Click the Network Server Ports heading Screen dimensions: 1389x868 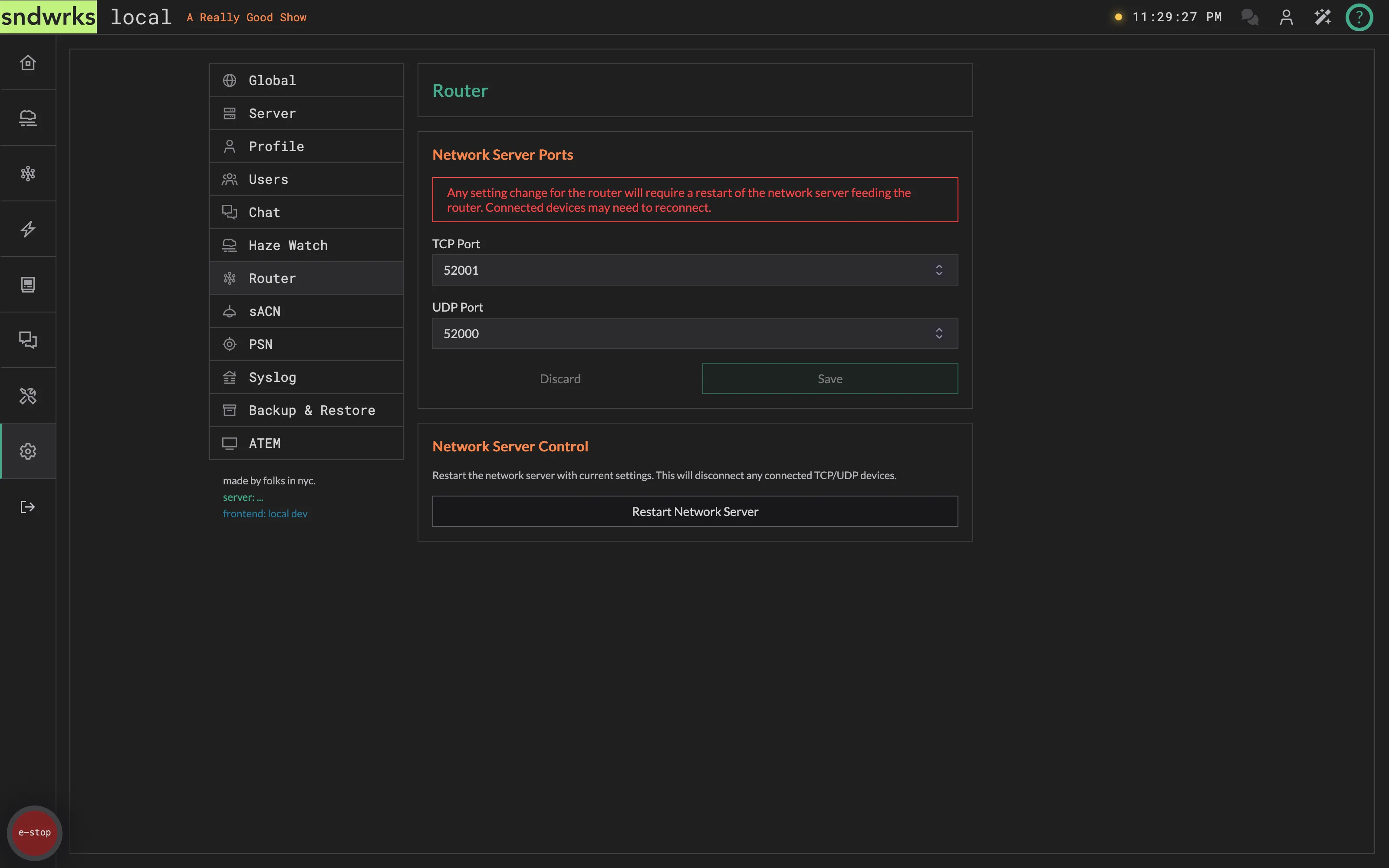pos(502,155)
